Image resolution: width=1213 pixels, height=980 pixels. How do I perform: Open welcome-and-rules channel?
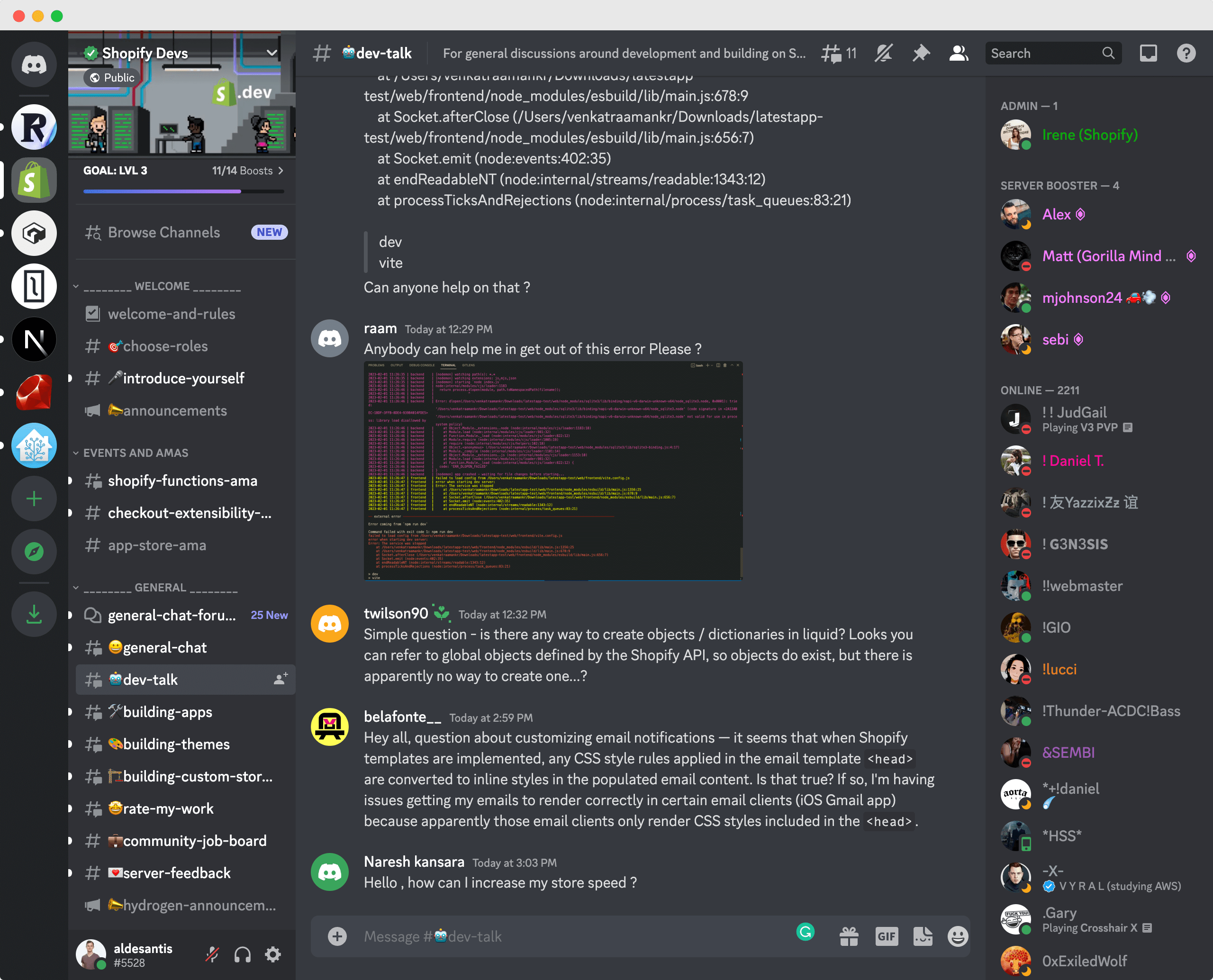point(185,314)
